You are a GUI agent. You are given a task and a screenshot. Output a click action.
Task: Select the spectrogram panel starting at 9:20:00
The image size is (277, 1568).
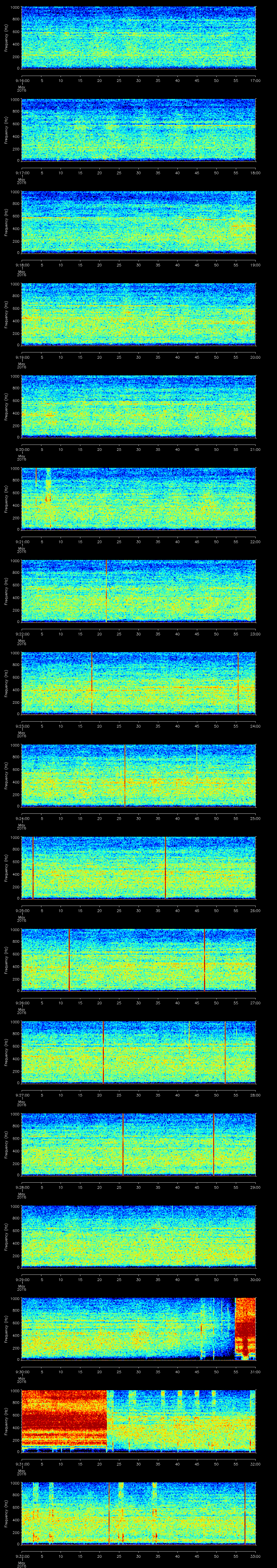139,407
